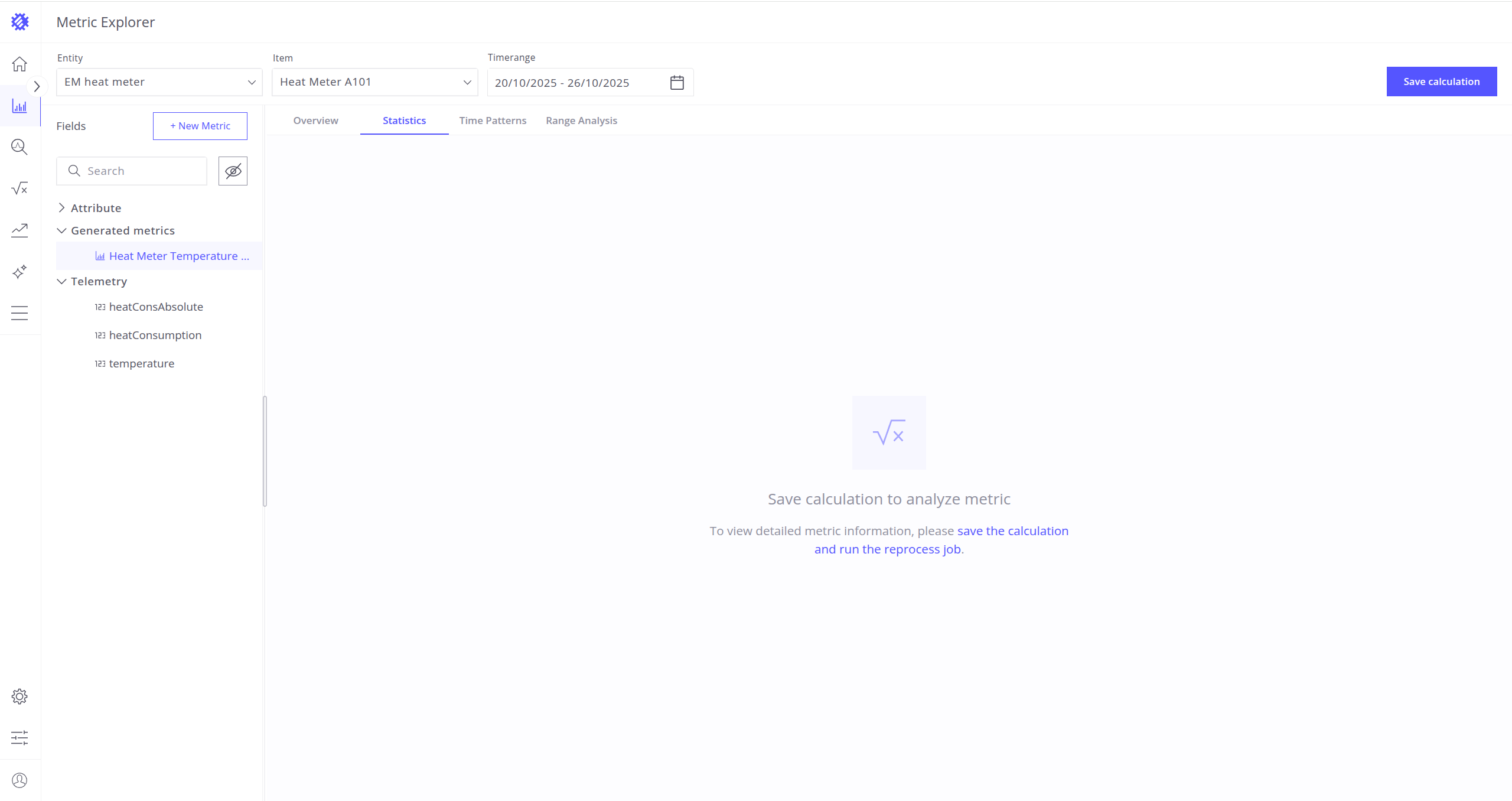Open the user profile icon

tap(19, 780)
